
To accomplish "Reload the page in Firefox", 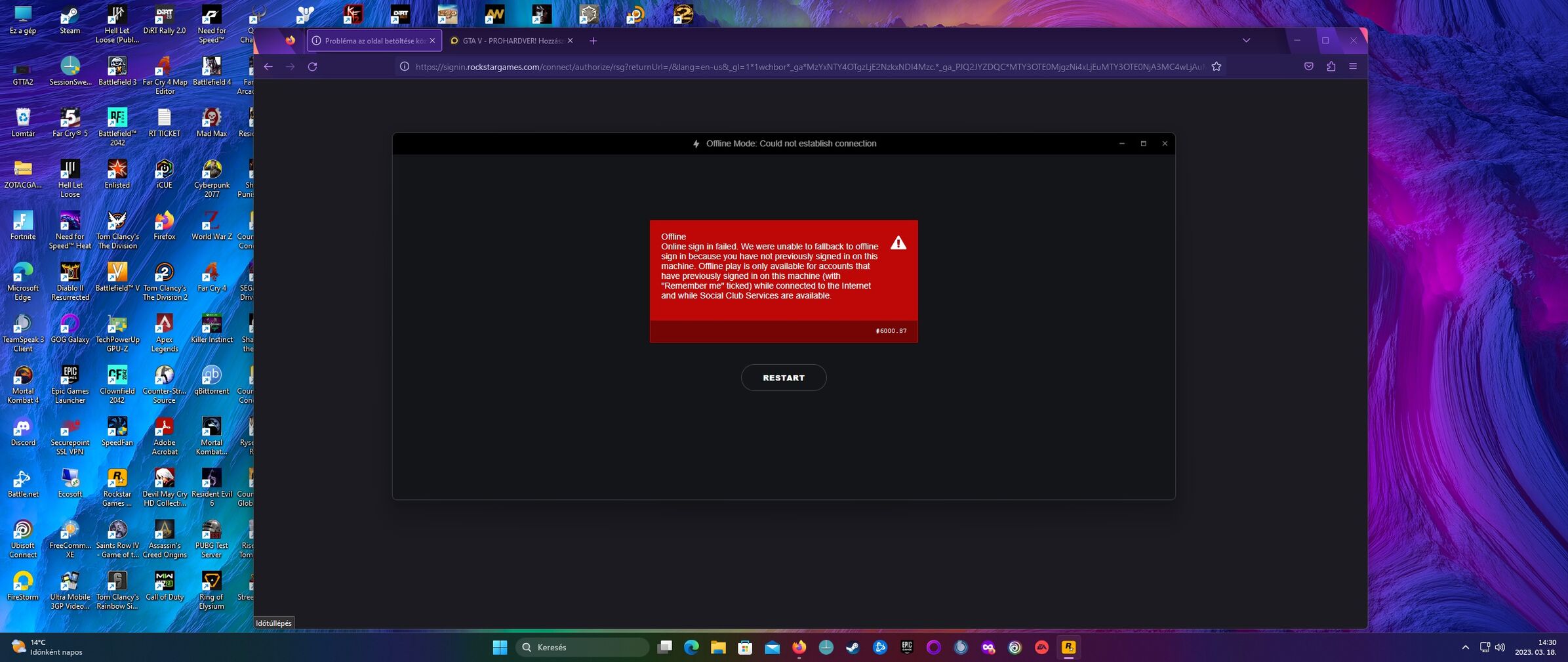I will click(313, 66).
